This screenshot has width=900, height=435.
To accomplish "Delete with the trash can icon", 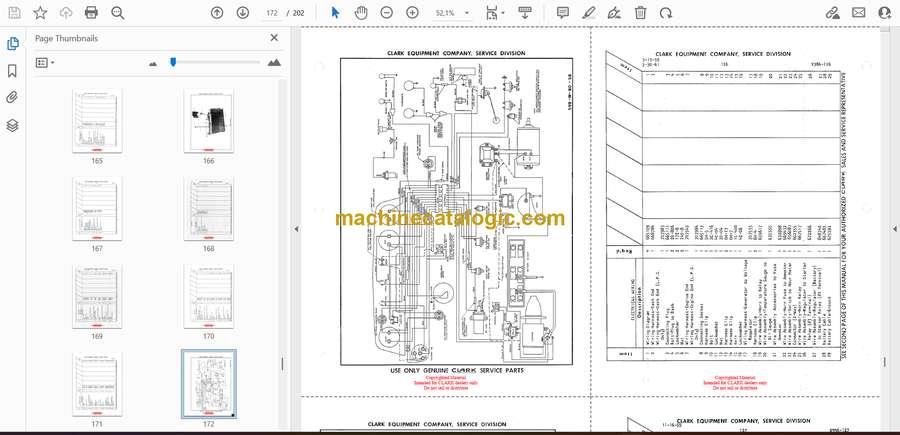I will [640, 13].
